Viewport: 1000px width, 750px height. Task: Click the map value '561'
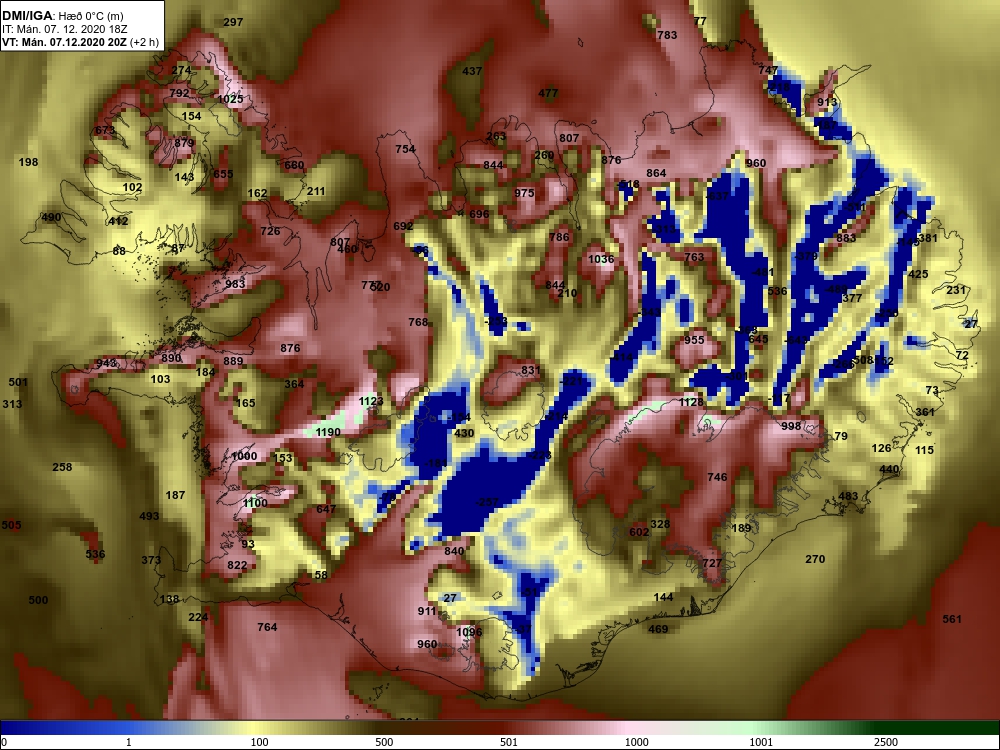952,619
